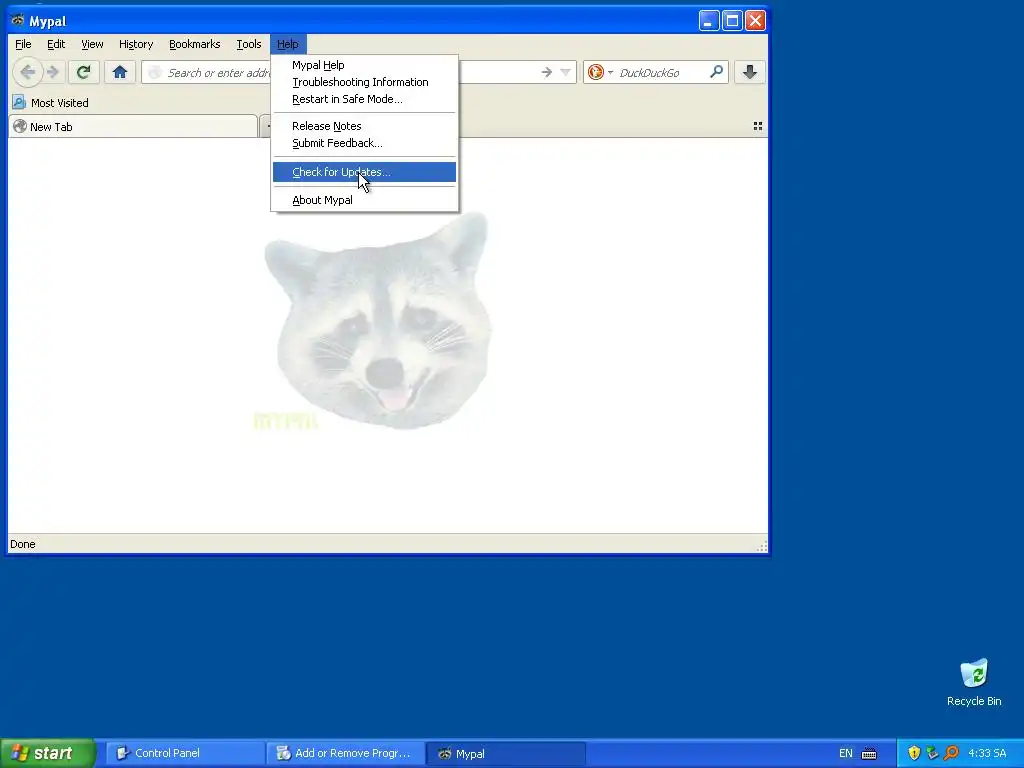Open the DuckDuckGo search engine selector
Image resolution: width=1024 pixels, height=768 pixels.
(600, 72)
